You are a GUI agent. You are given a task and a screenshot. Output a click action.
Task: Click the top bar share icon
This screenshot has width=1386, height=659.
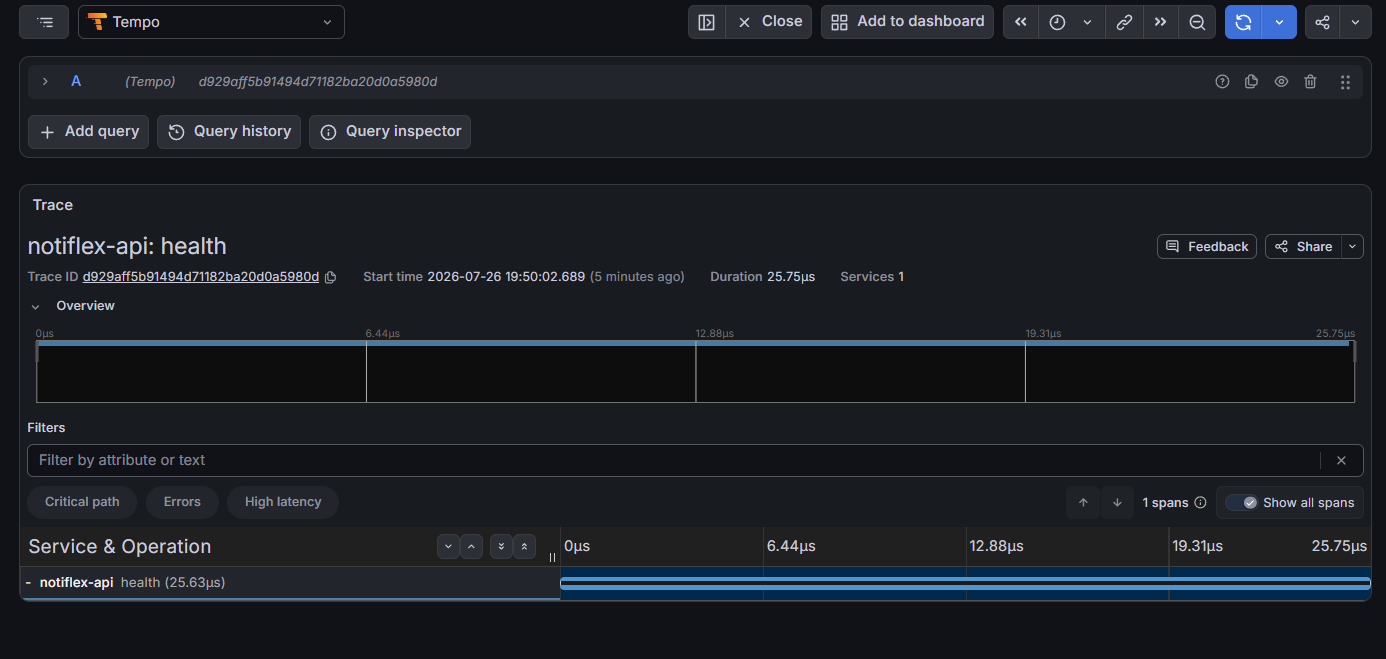point(1323,22)
